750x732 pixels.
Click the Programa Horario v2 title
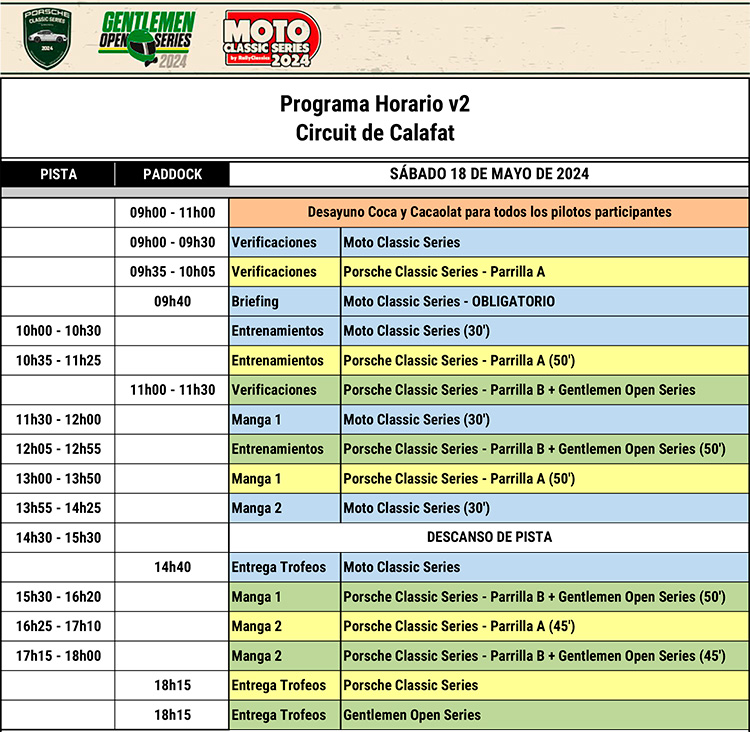[374, 104]
